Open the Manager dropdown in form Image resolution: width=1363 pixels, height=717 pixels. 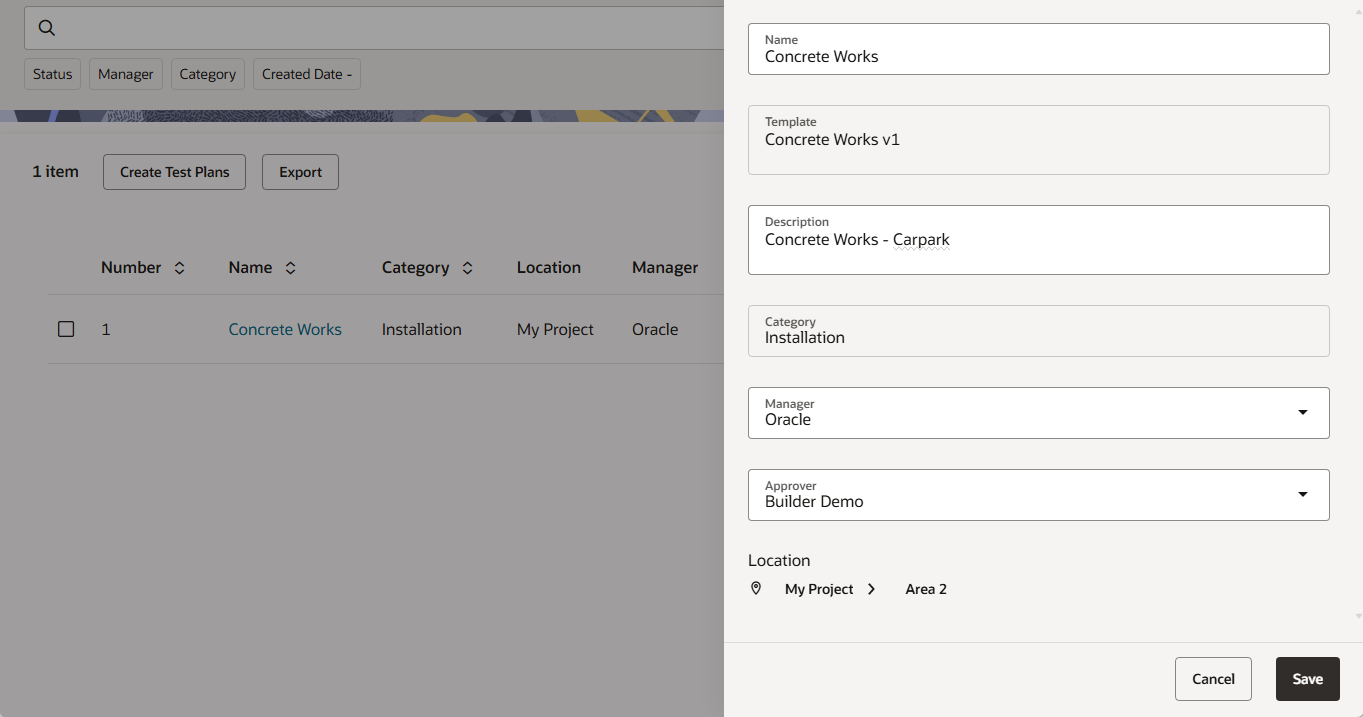[1302, 412]
